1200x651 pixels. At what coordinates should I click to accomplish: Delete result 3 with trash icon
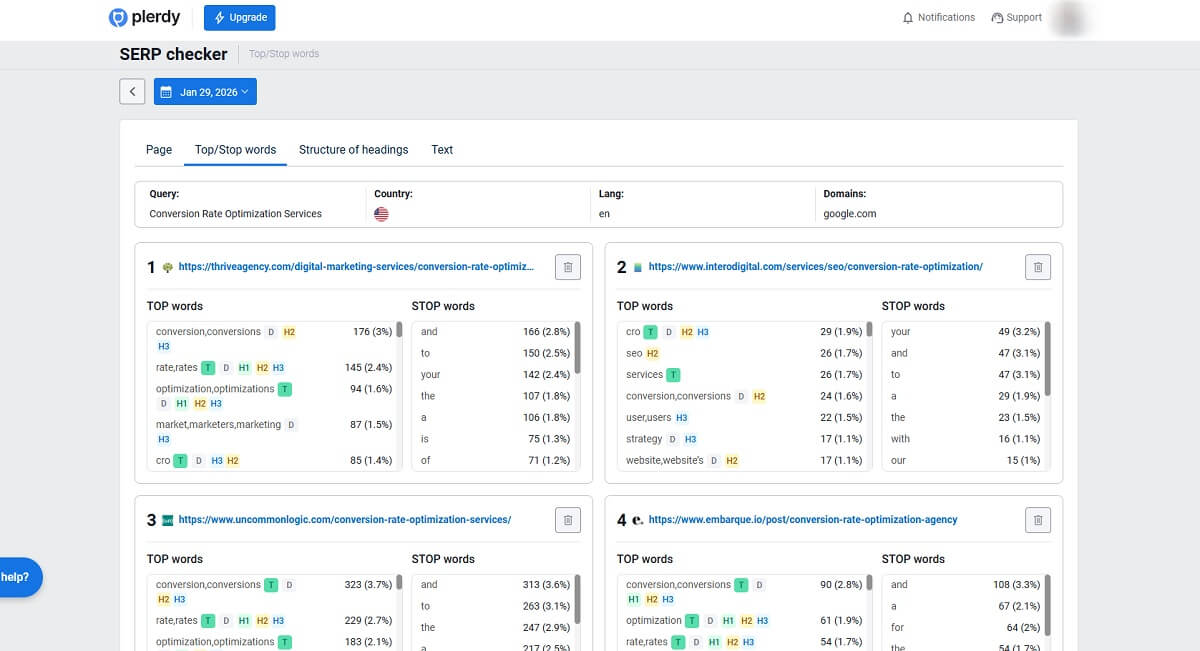click(x=568, y=520)
